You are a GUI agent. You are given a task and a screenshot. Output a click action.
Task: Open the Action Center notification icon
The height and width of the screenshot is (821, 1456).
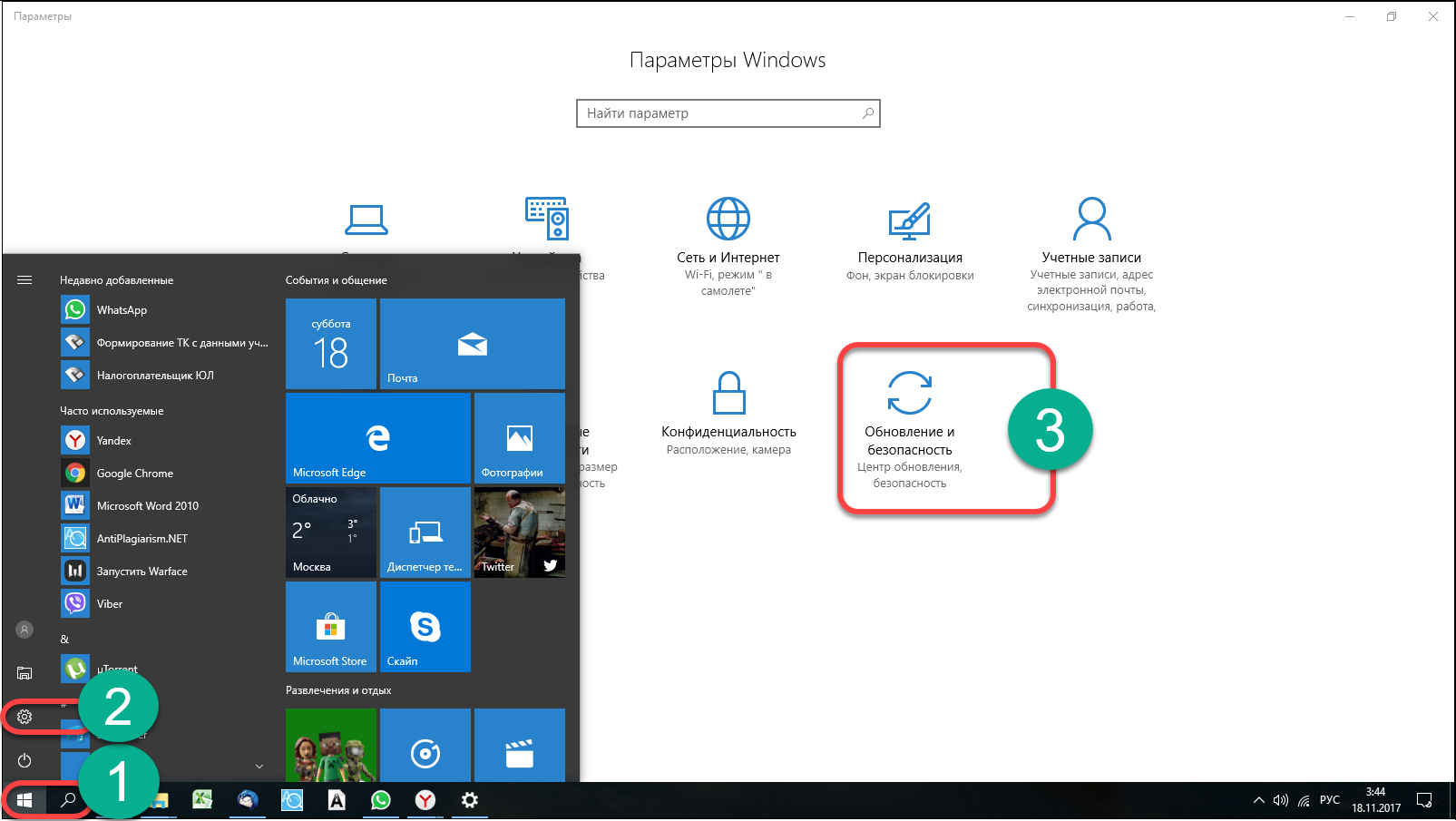coord(1425,800)
